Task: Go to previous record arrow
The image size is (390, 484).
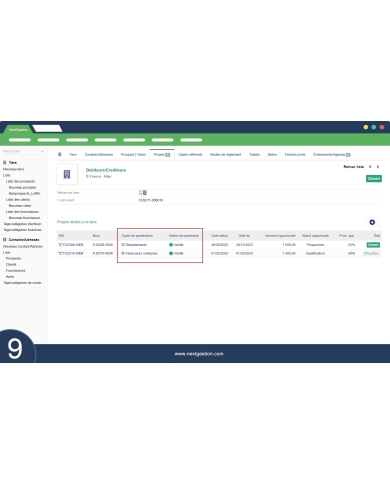Action: [x=370, y=167]
